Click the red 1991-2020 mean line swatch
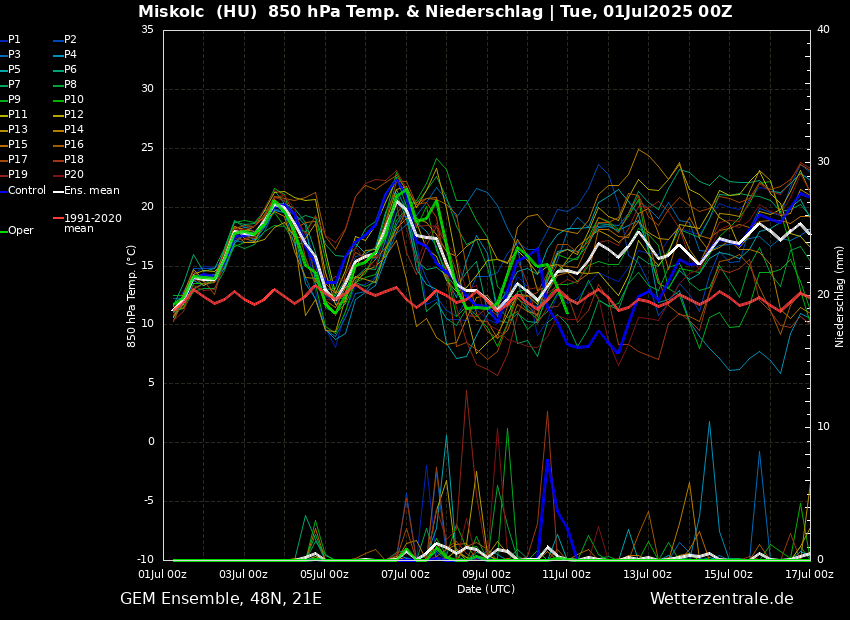The height and width of the screenshot is (620, 850). point(58,218)
